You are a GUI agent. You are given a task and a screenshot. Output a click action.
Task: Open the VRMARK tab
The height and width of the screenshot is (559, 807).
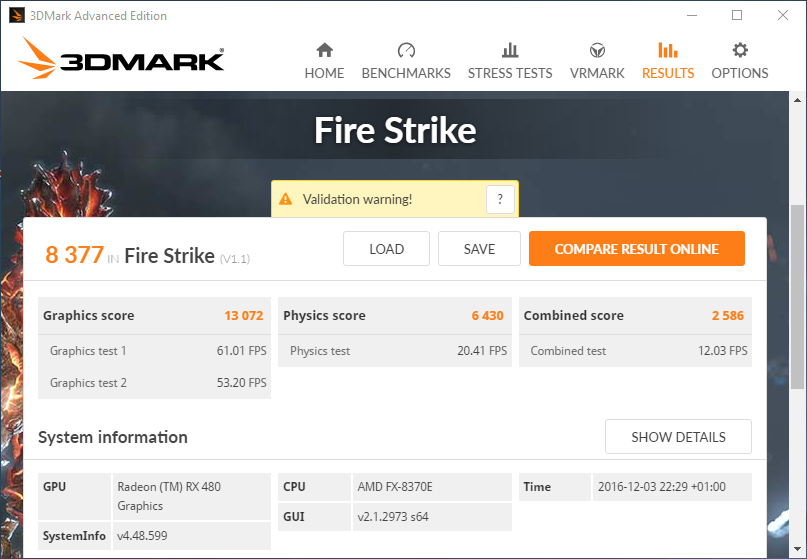pos(597,73)
